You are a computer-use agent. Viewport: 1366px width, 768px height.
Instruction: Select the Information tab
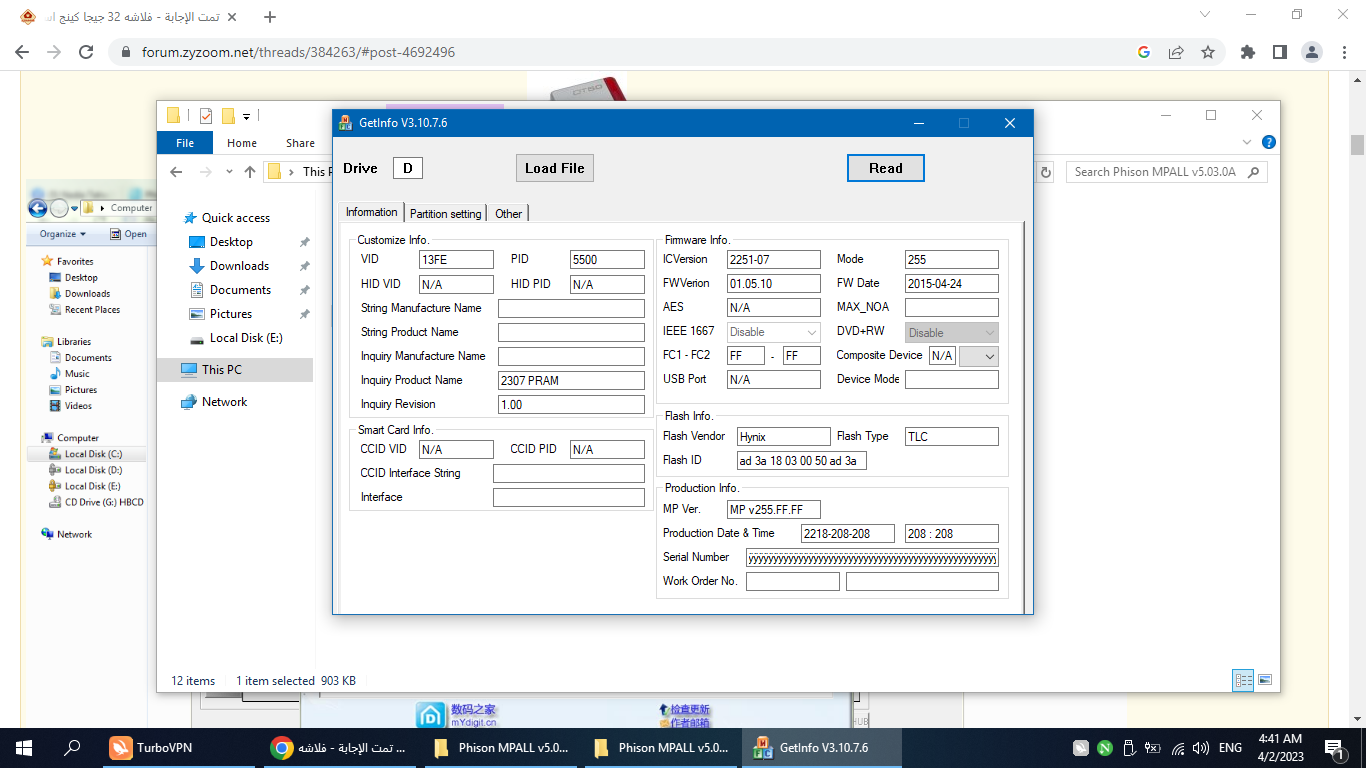tap(372, 212)
